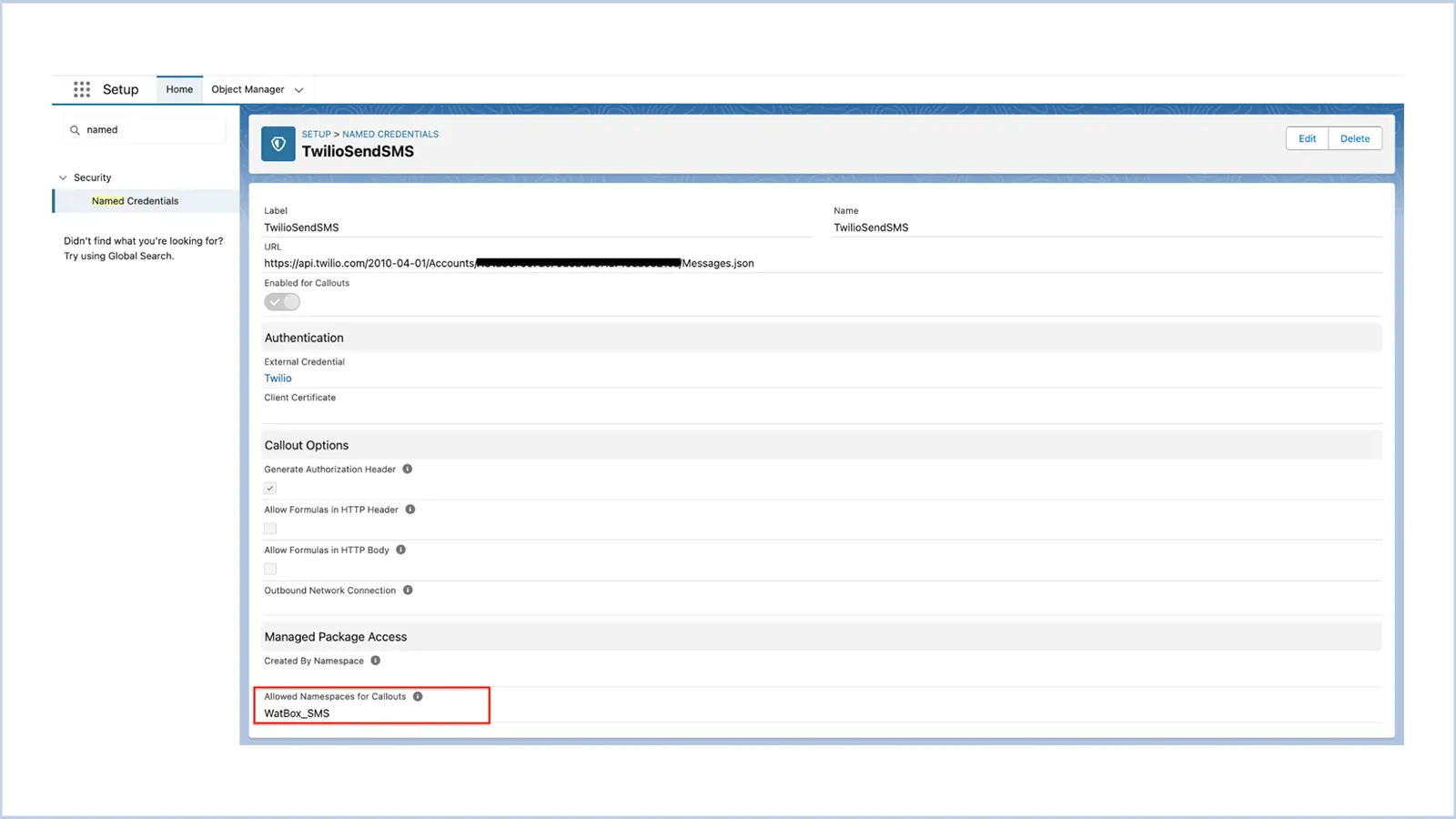Click the 'Try using Global Search' hint text
Screen dimensions: 1456x819
pyautogui.click(x=118, y=257)
